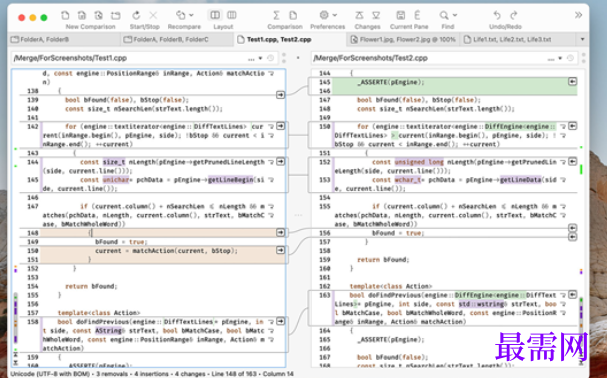
Task: Show more toolbar items with the chevrons
Action: tap(578, 15)
